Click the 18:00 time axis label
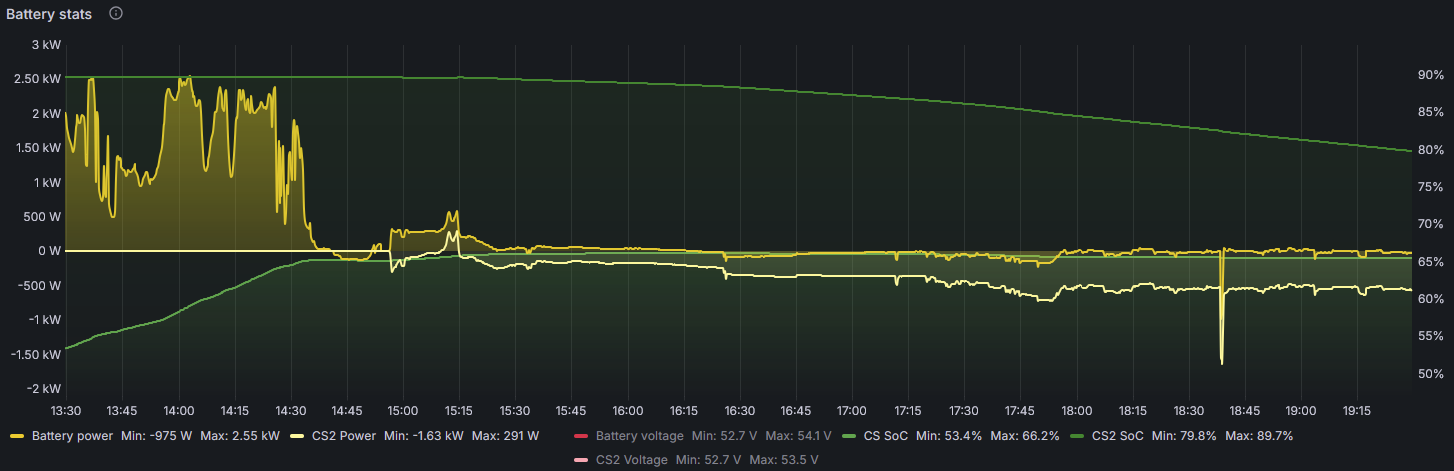Image resolution: width=1454 pixels, height=471 pixels. point(1077,410)
